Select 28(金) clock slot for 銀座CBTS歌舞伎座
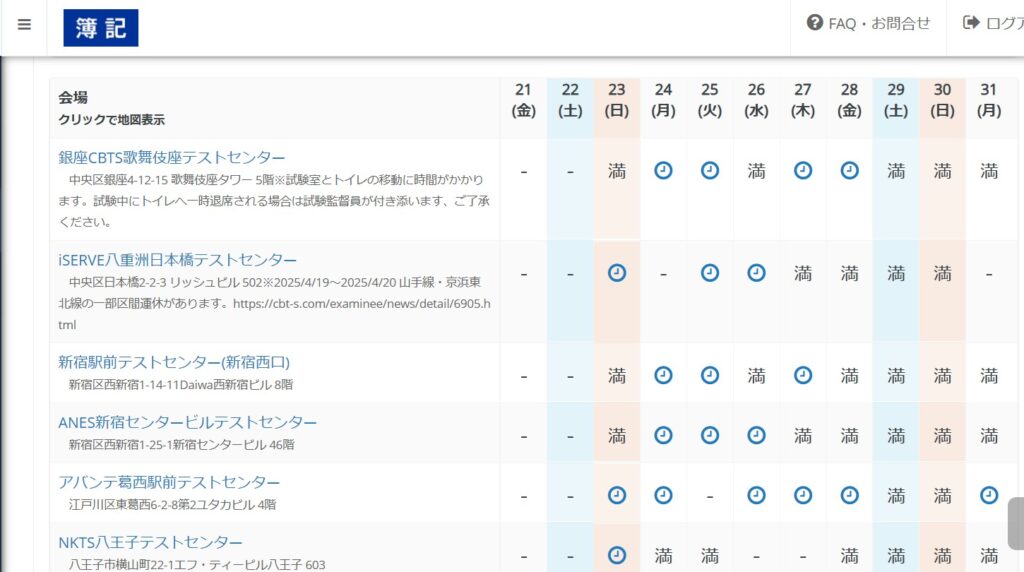The height and width of the screenshot is (572, 1024). 849,171
